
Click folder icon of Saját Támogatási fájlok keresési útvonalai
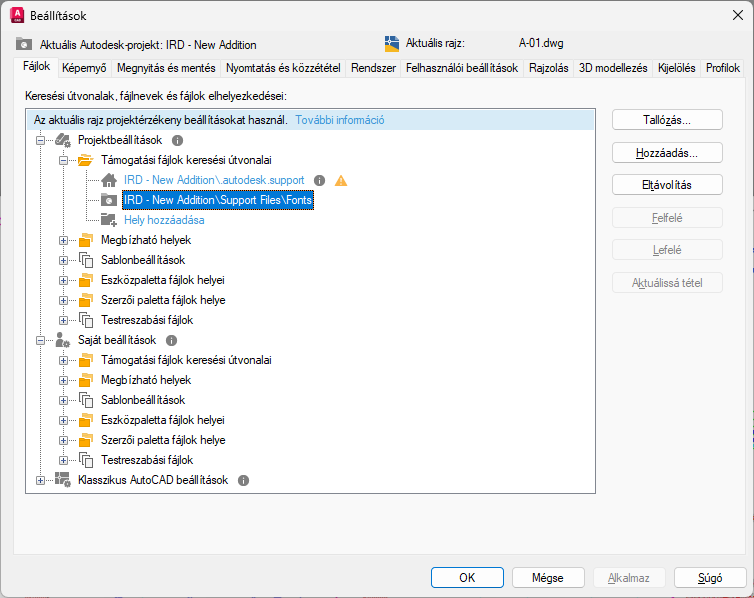click(86, 360)
